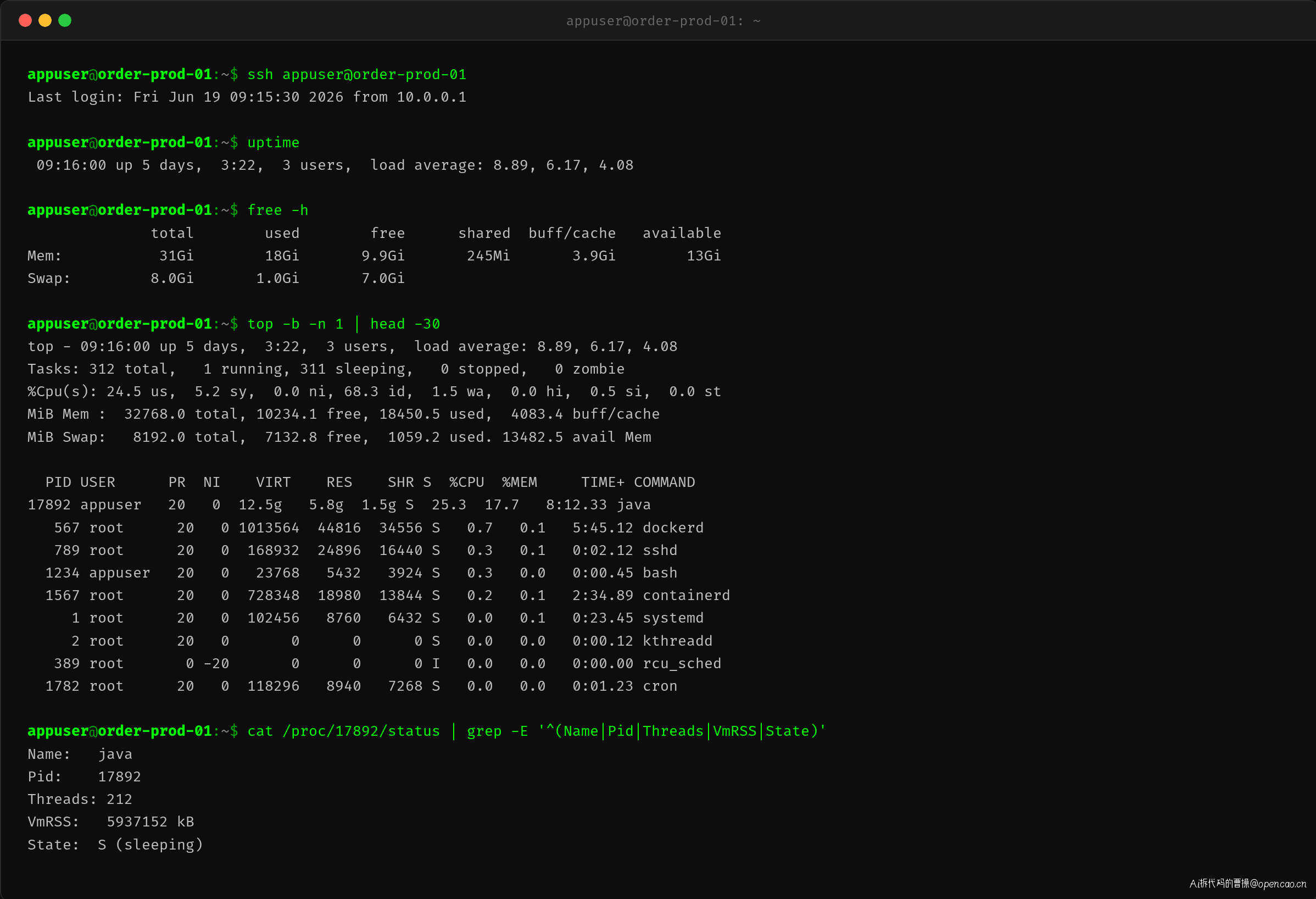Click the 'systemd' process name
Screen dimensions: 1316x899
(x=673, y=618)
